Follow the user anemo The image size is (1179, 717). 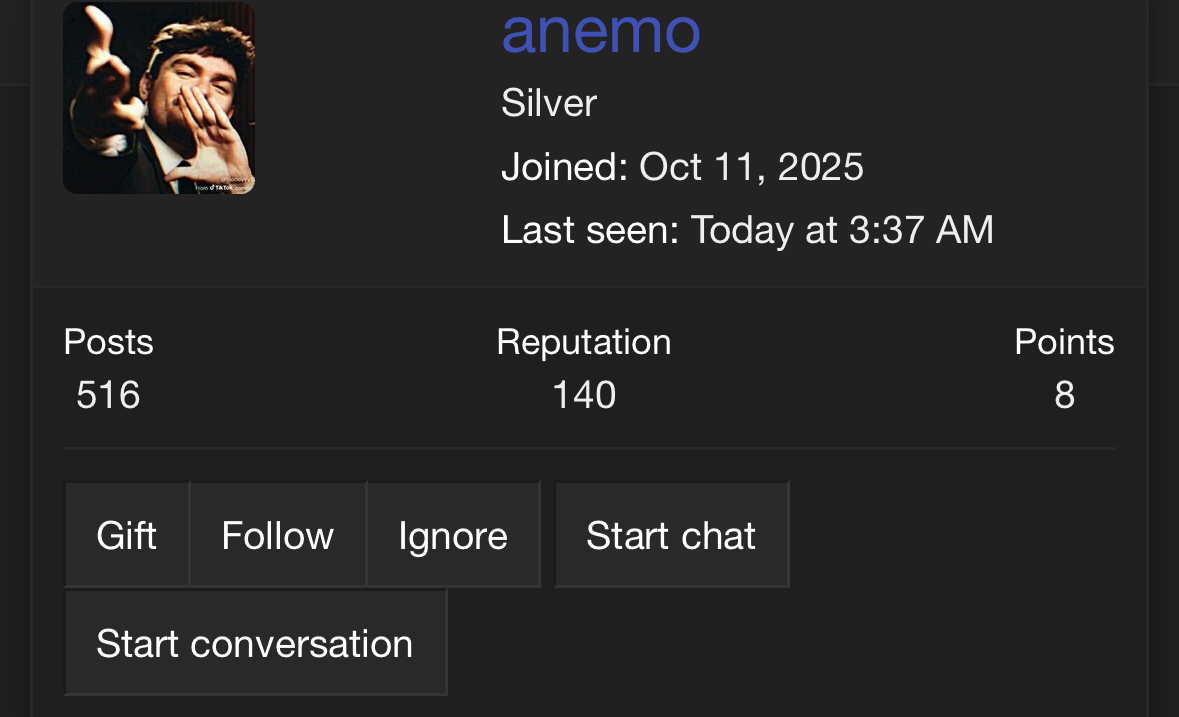277,534
